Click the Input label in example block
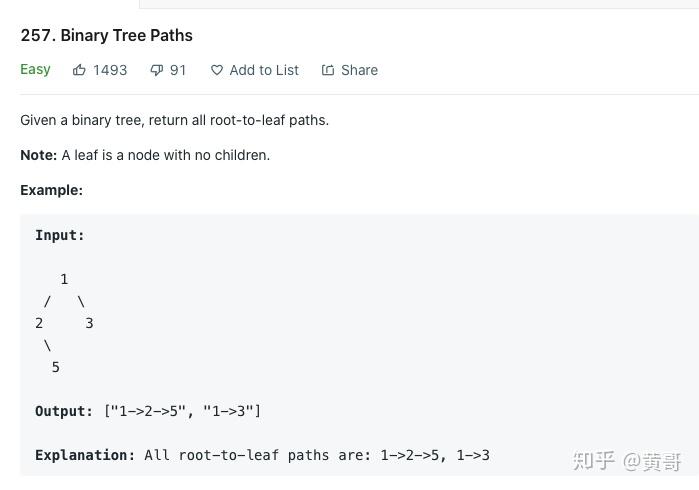Viewport: 699px width, 490px height. pos(60,235)
